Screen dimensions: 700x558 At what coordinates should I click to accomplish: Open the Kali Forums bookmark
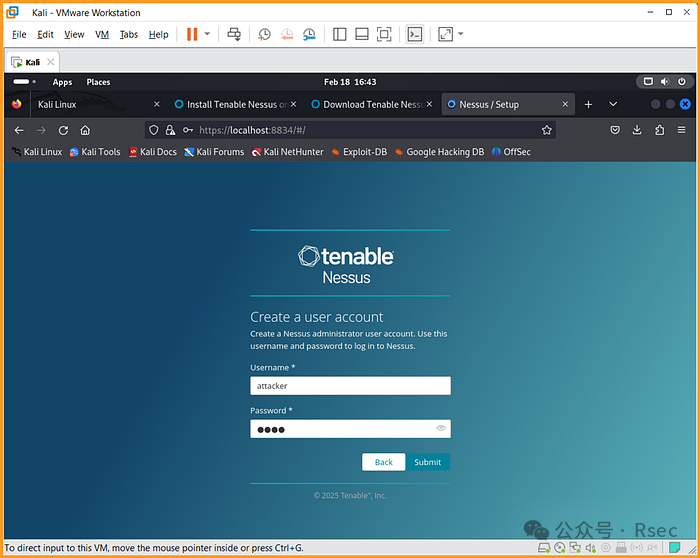(x=214, y=152)
